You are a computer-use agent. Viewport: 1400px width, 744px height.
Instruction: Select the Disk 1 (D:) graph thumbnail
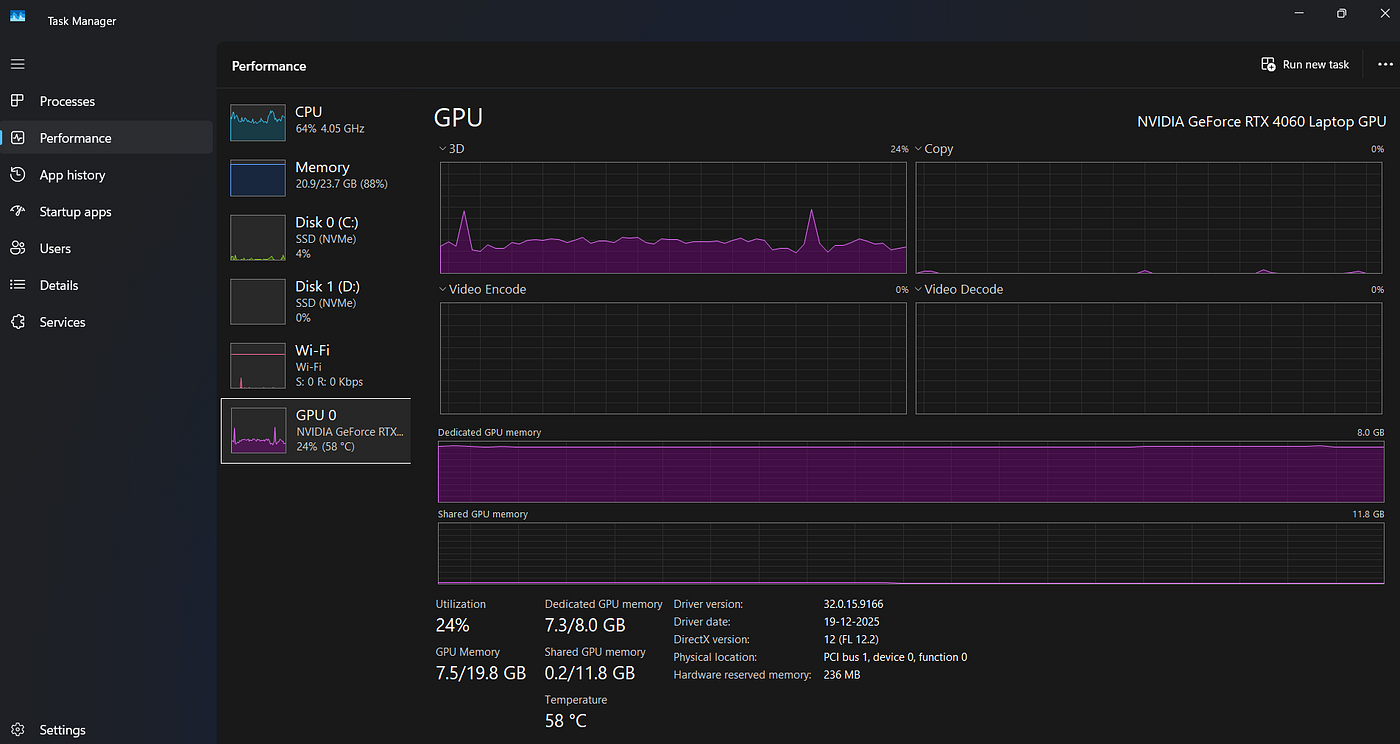point(258,301)
